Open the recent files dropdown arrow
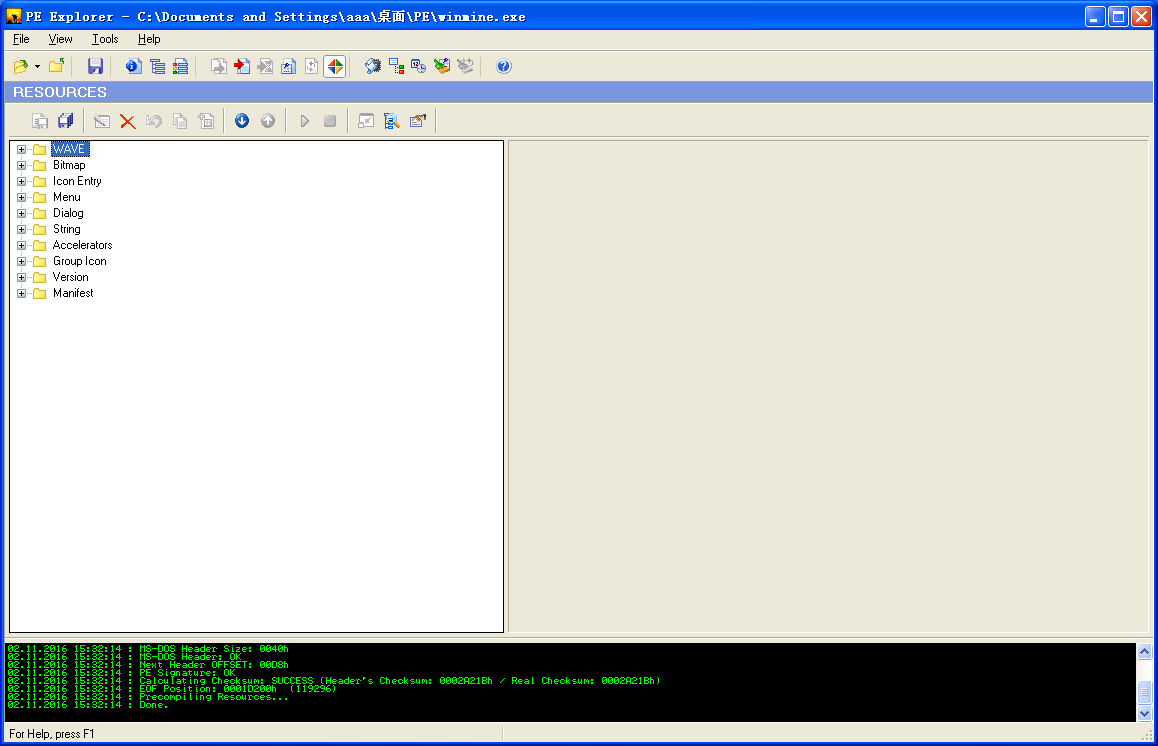 tap(38, 66)
